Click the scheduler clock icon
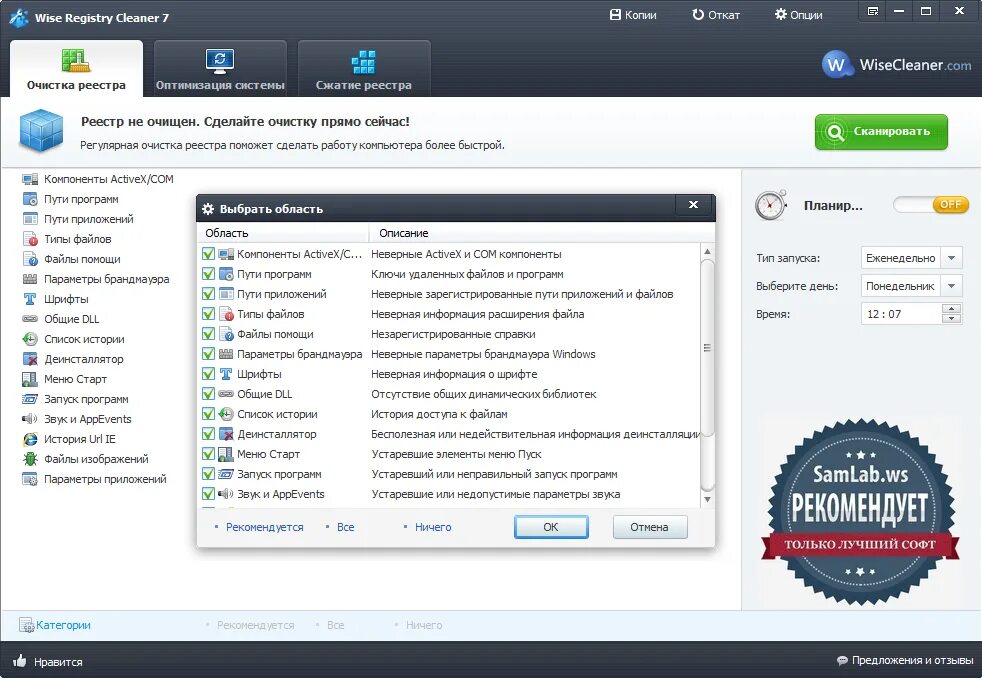The image size is (982, 678). [x=771, y=205]
